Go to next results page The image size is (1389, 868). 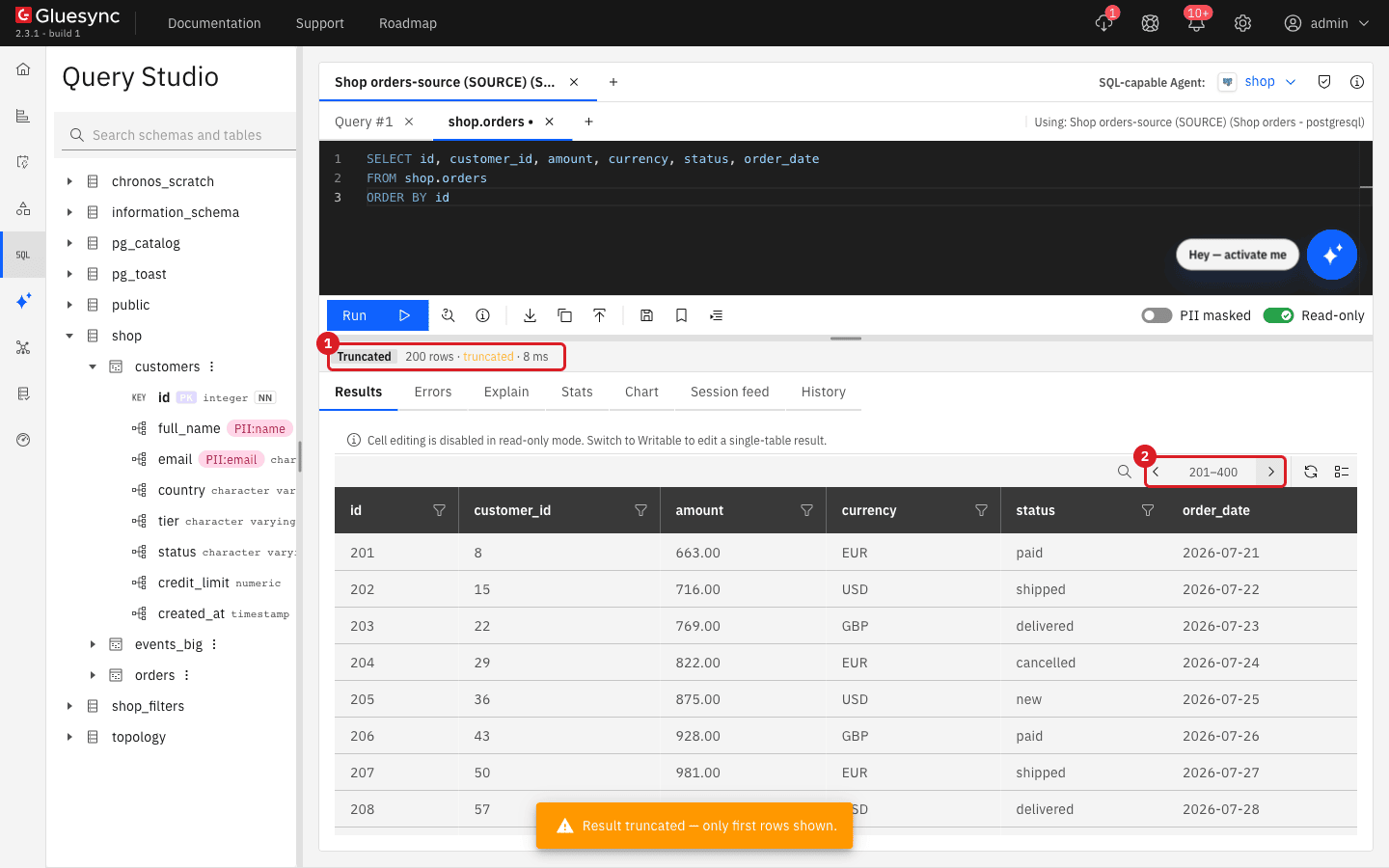(x=1271, y=472)
